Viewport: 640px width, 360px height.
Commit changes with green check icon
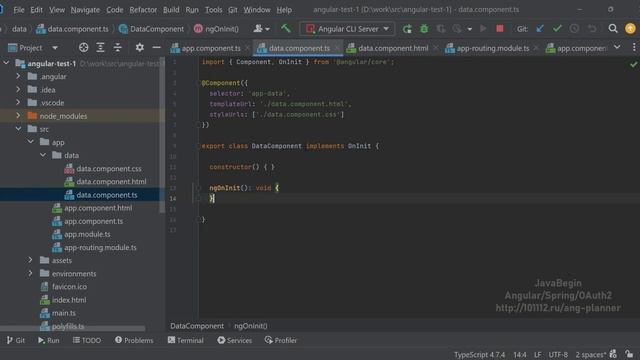[x=557, y=29]
